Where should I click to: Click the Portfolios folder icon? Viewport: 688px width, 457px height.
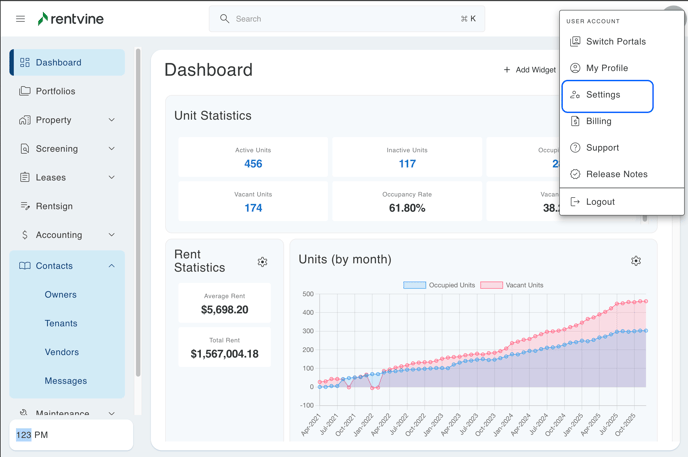pyautogui.click(x=25, y=91)
